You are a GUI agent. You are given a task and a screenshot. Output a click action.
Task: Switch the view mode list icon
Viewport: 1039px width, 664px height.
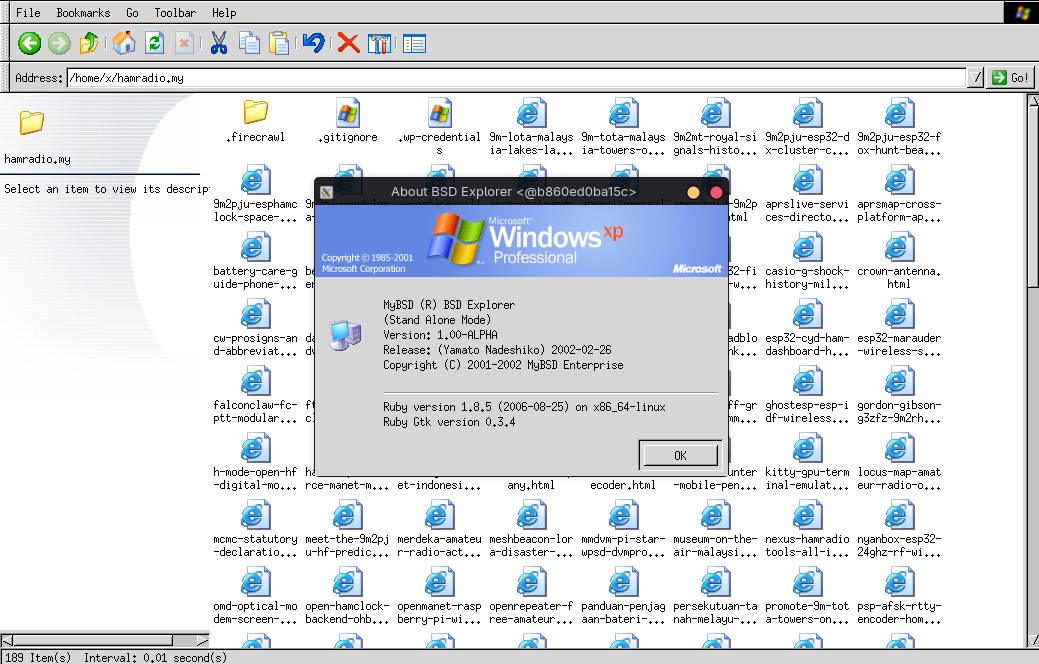(x=414, y=44)
